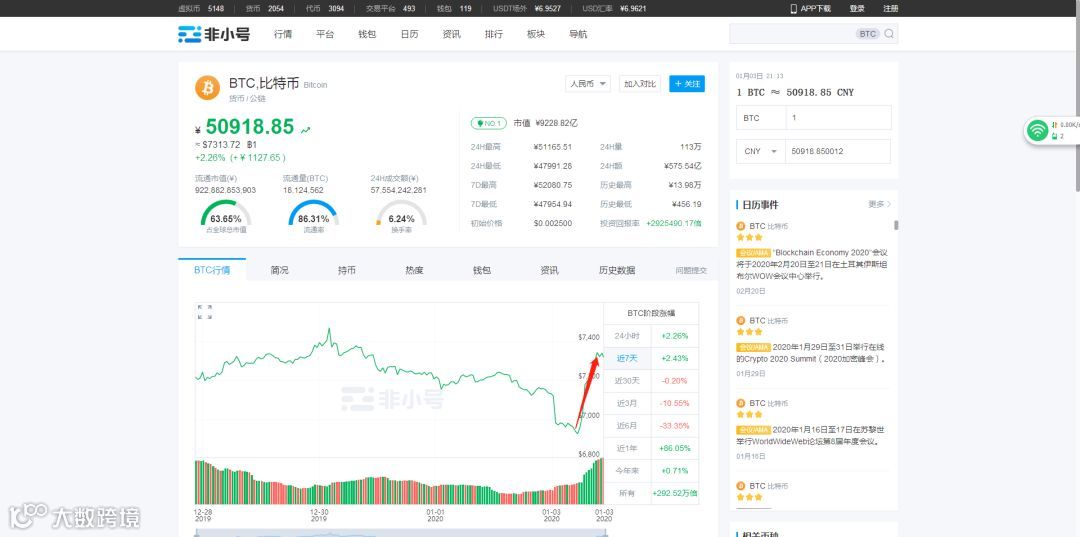1080x537 pixels.
Task: Select the 所有 change row
Action: 651,493
